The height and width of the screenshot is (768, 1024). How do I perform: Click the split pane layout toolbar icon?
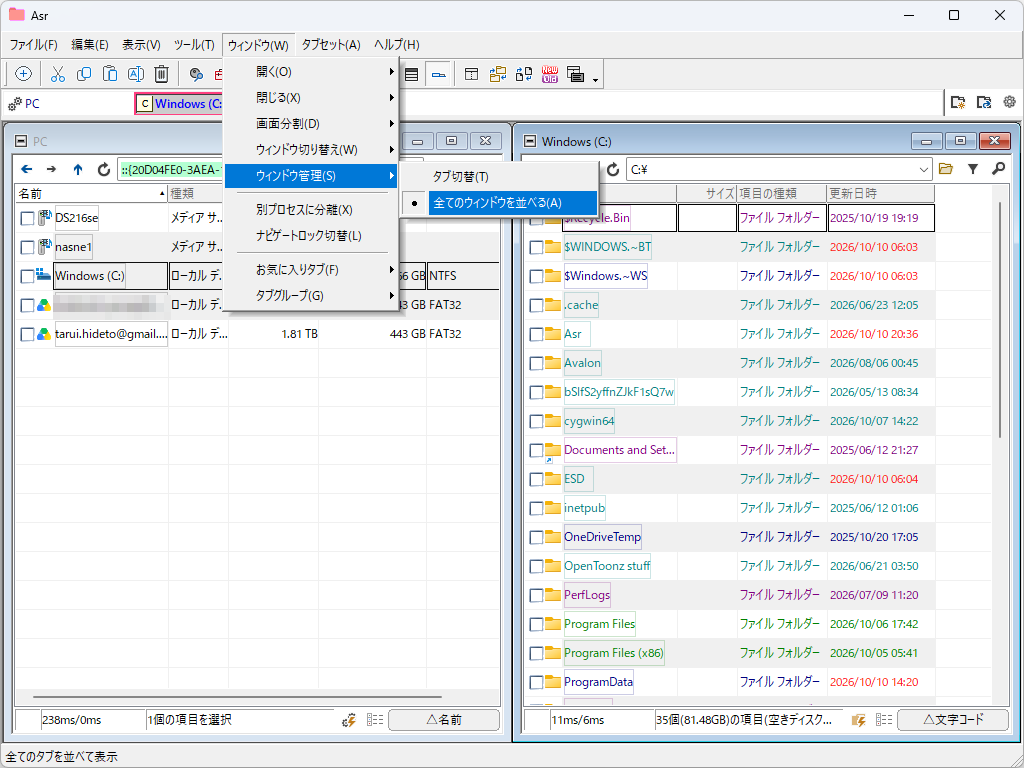(471, 74)
